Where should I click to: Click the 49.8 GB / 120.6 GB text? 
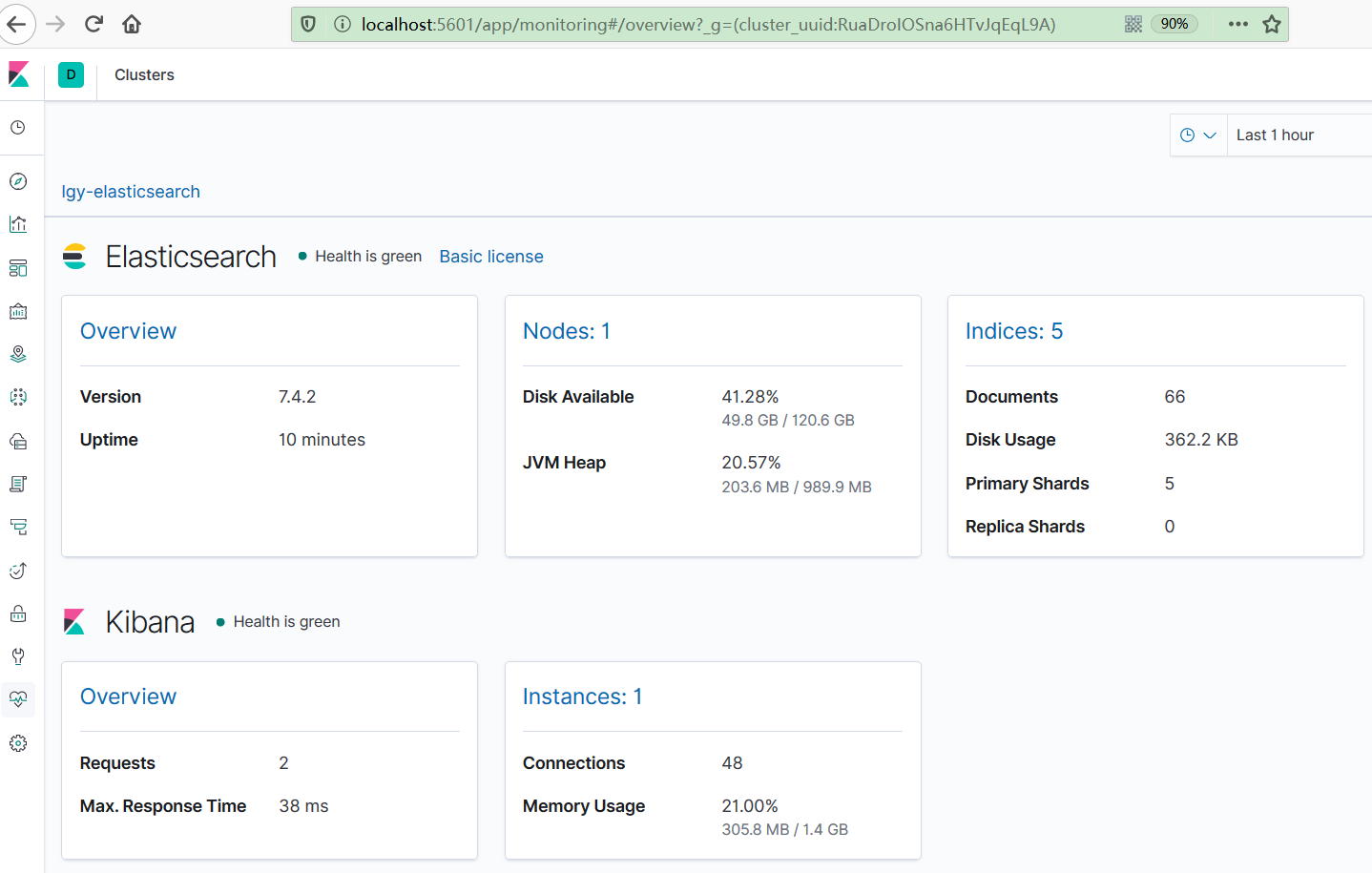[x=788, y=420]
